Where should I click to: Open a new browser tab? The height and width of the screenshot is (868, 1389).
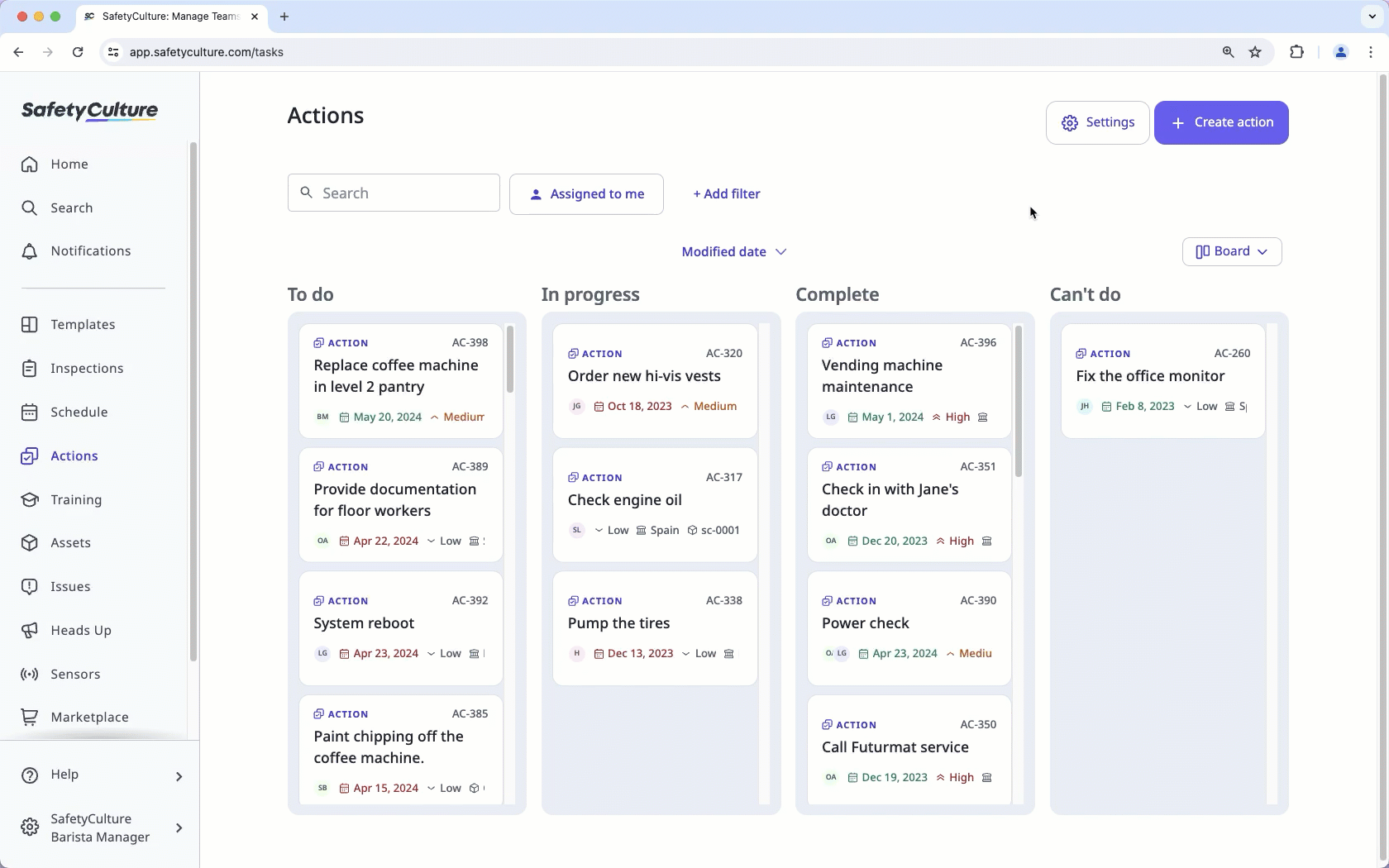[x=284, y=17]
